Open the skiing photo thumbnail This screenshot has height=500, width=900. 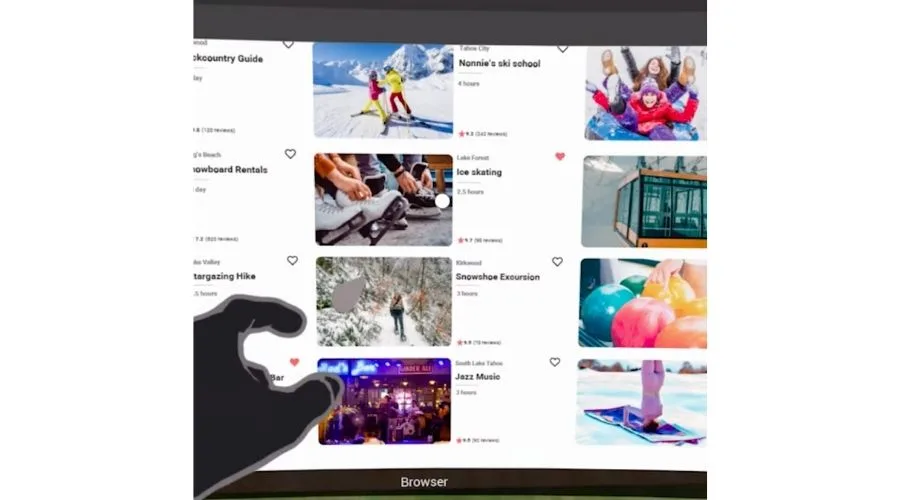pyautogui.click(x=382, y=90)
